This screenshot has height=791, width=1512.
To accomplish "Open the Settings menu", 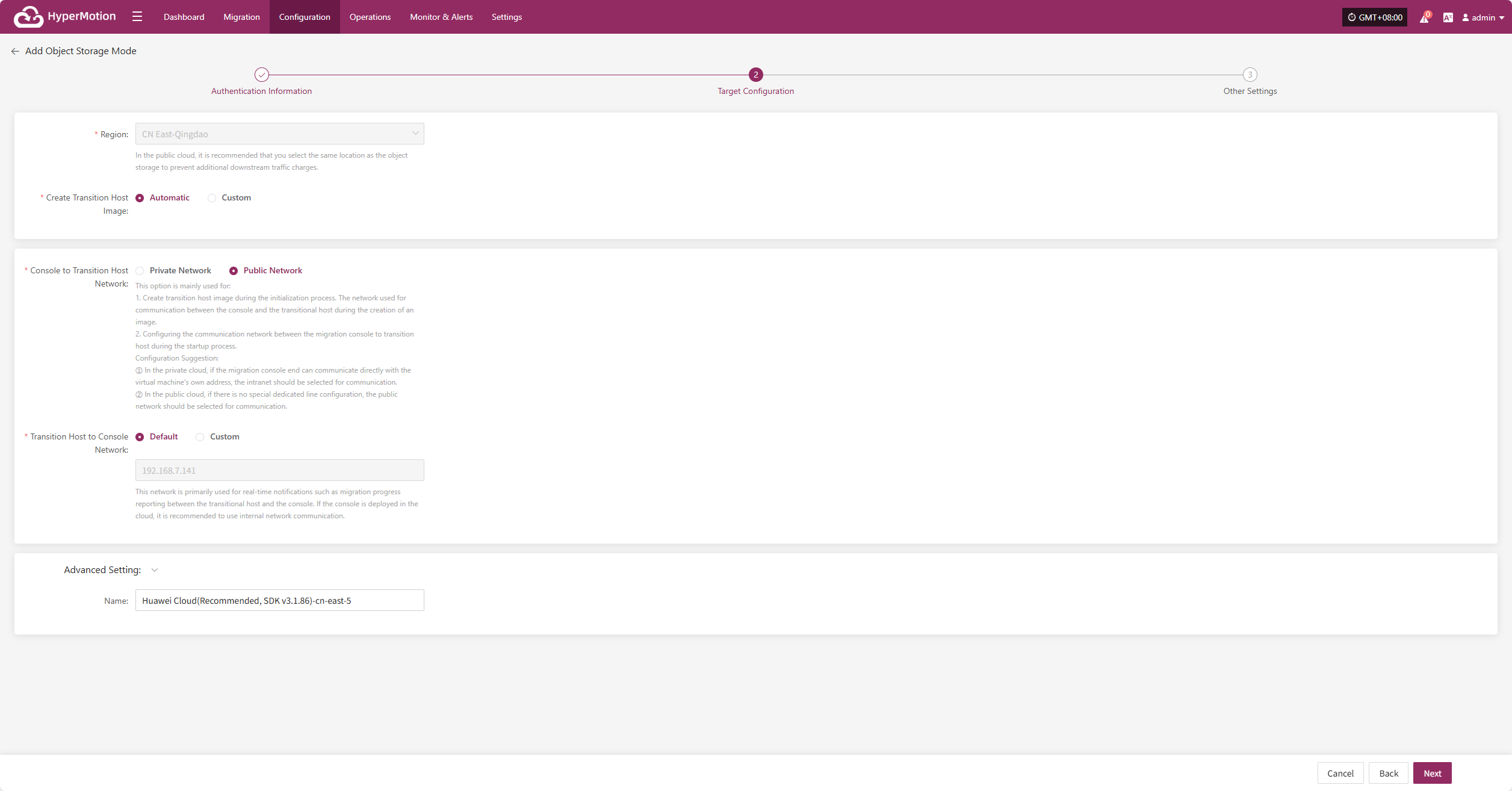I will tap(507, 17).
